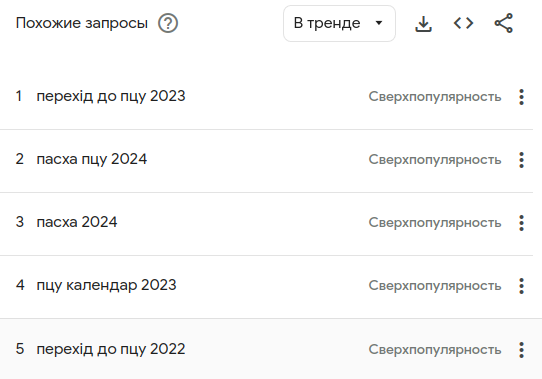Image resolution: width=542 pixels, height=379 pixels.
Task: Open query перехід до пцу 2023
Action: tap(111, 96)
